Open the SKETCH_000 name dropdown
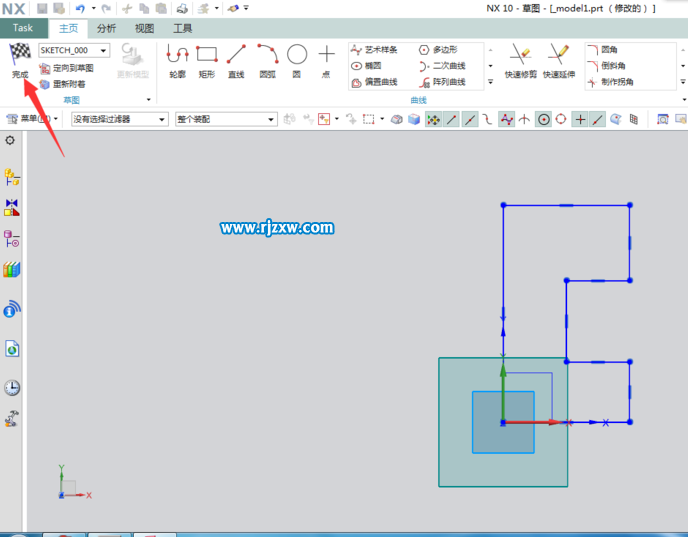Image resolution: width=688 pixels, height=537 pixels. coord(74,50)
